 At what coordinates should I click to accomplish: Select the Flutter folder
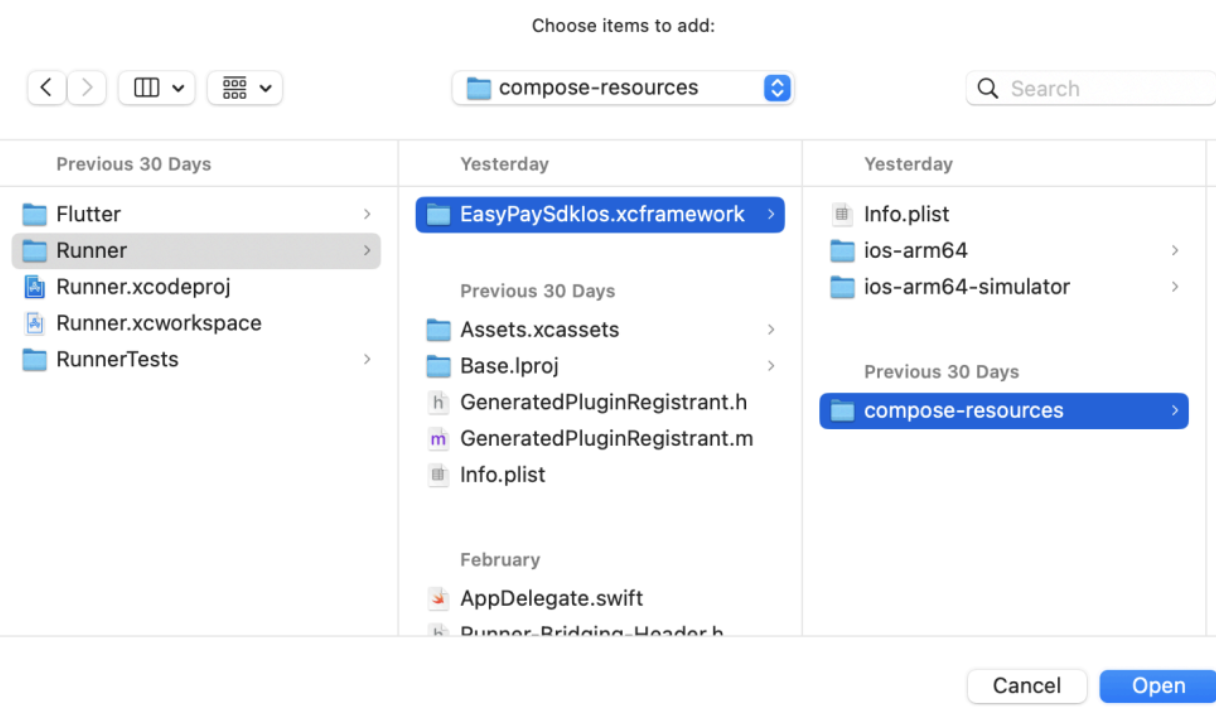[196, 214]
